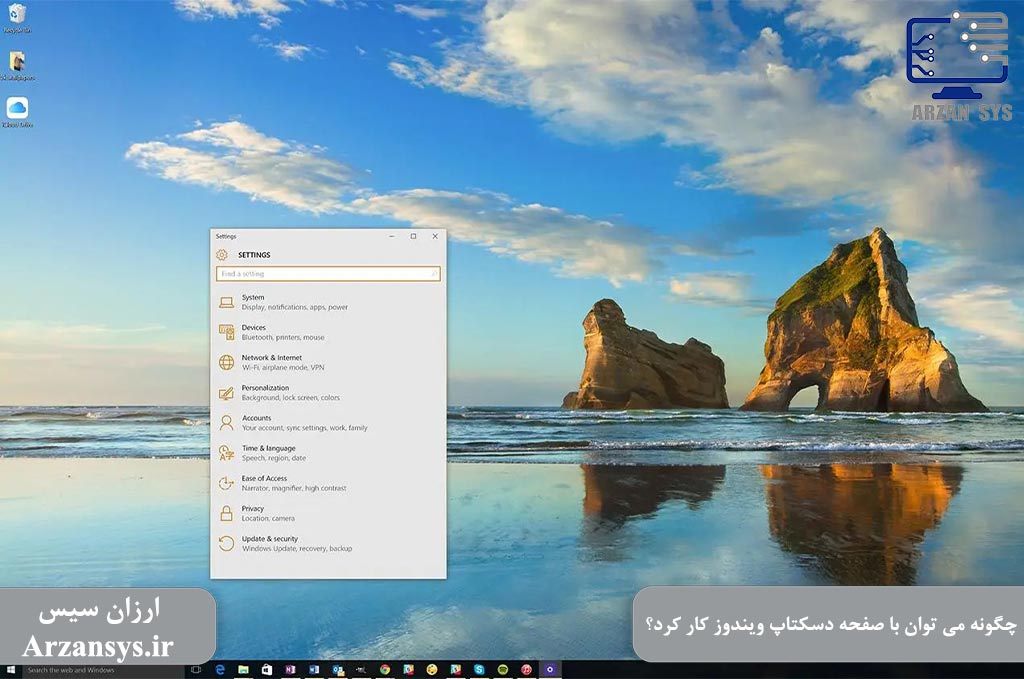Minimize the Settings window

[x=392, y=236]
